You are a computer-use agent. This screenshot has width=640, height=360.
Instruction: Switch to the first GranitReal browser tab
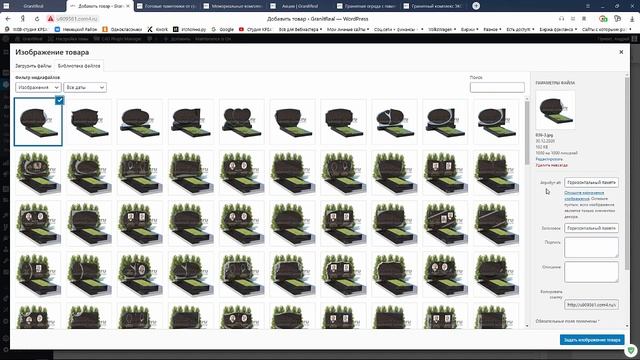point(33,6)
